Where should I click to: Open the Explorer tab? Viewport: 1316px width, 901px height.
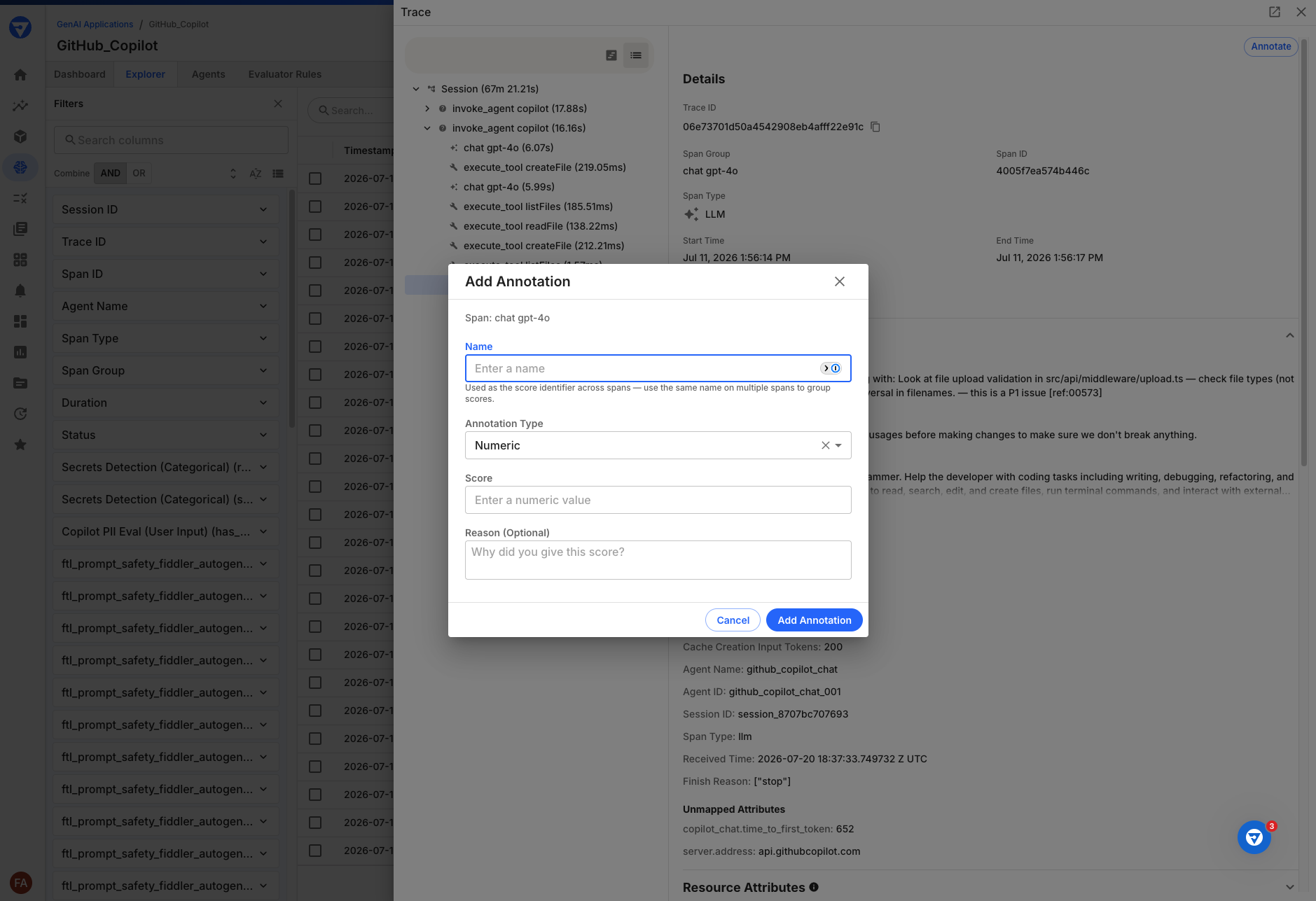coord(146,74)
